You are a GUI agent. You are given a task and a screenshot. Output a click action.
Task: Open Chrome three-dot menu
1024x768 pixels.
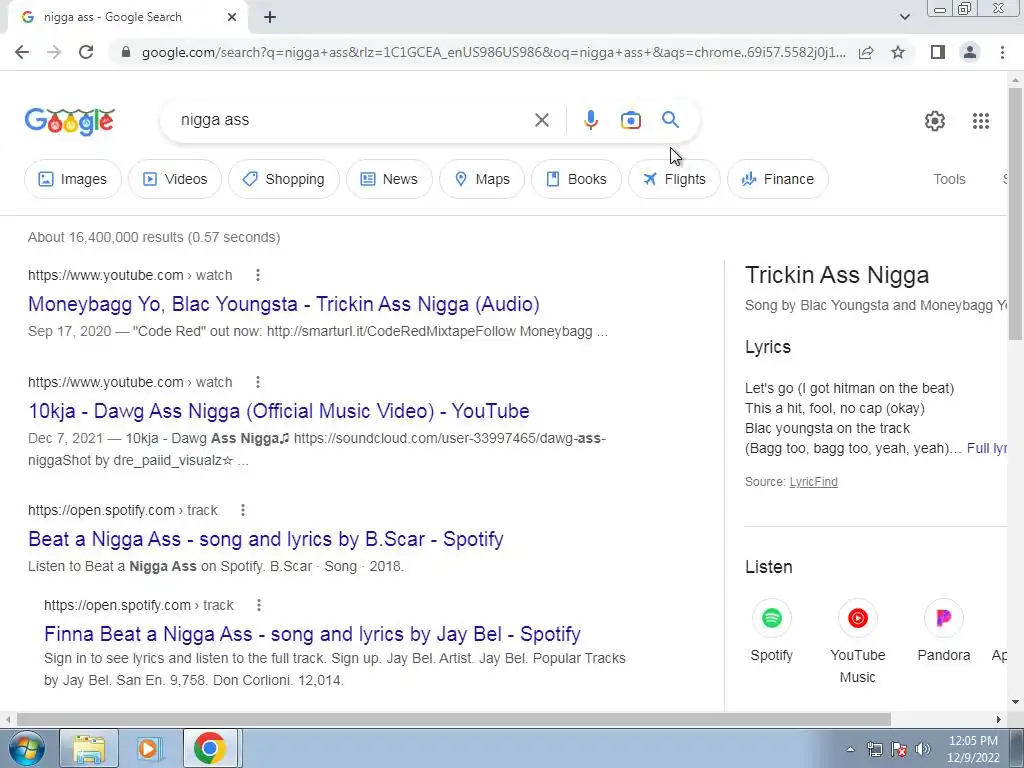1002,52
